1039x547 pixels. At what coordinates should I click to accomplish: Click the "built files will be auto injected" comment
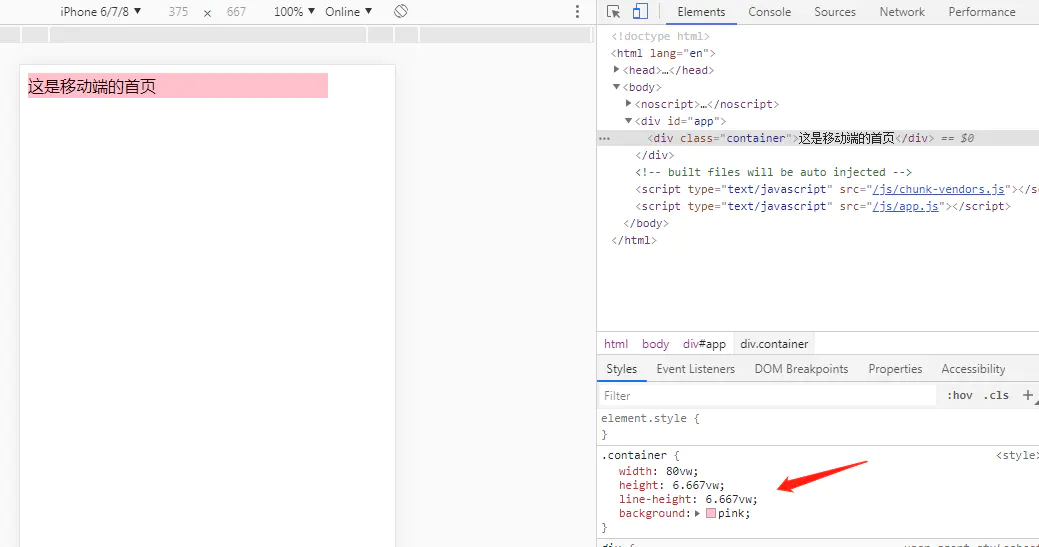point(773,172)
